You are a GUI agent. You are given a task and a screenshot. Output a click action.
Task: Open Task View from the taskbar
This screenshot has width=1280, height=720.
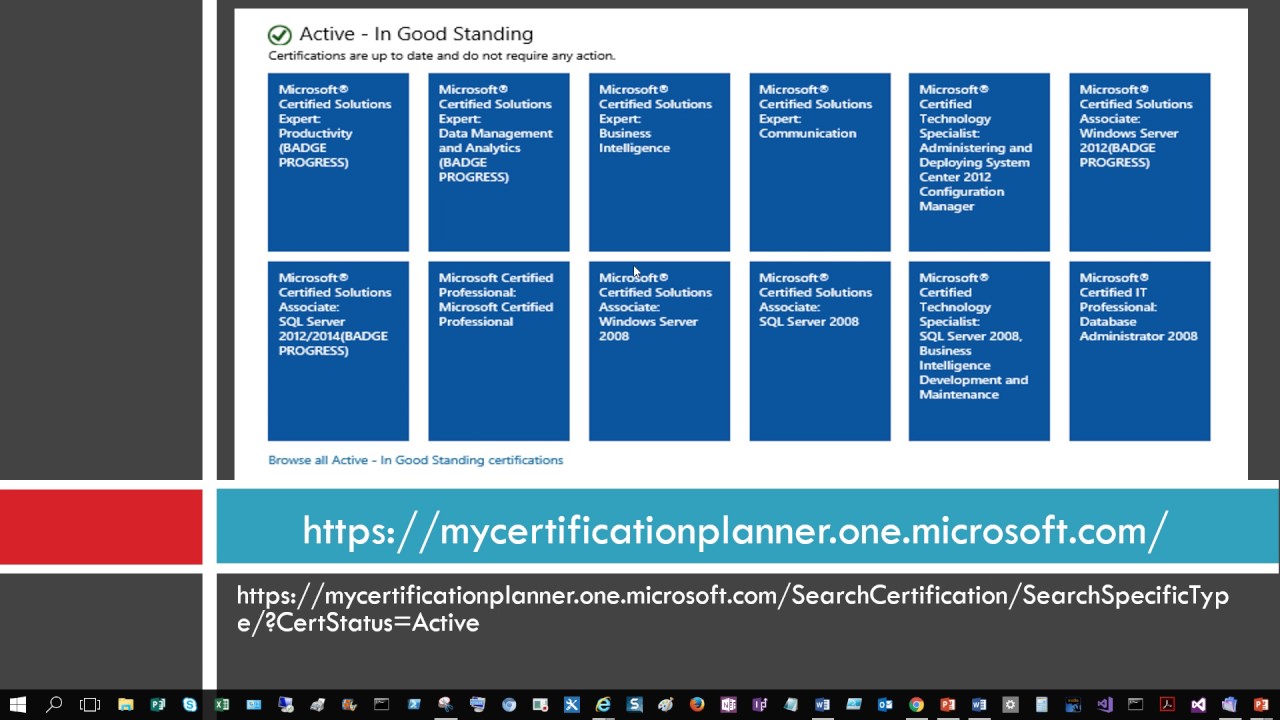click(x=90, y=704)
